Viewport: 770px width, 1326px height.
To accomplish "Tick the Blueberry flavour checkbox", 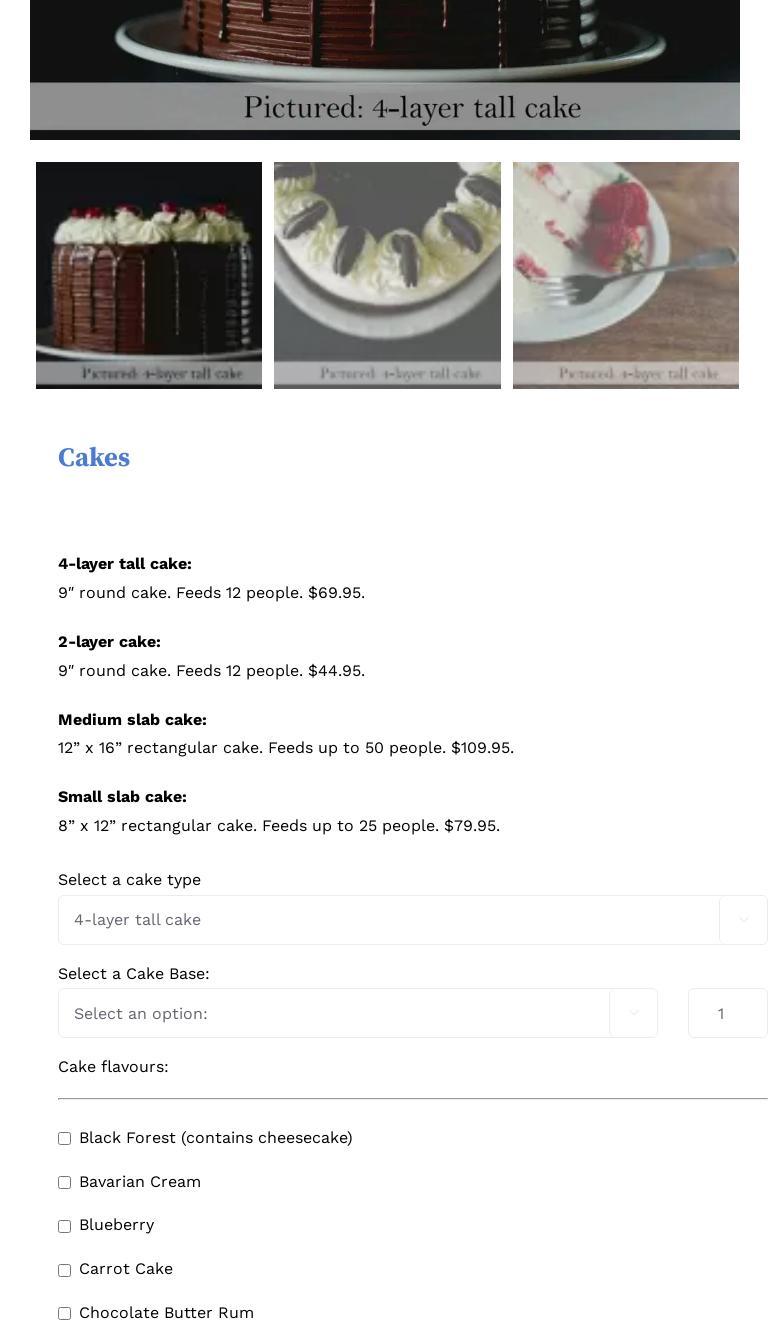I will [64, 1226].
